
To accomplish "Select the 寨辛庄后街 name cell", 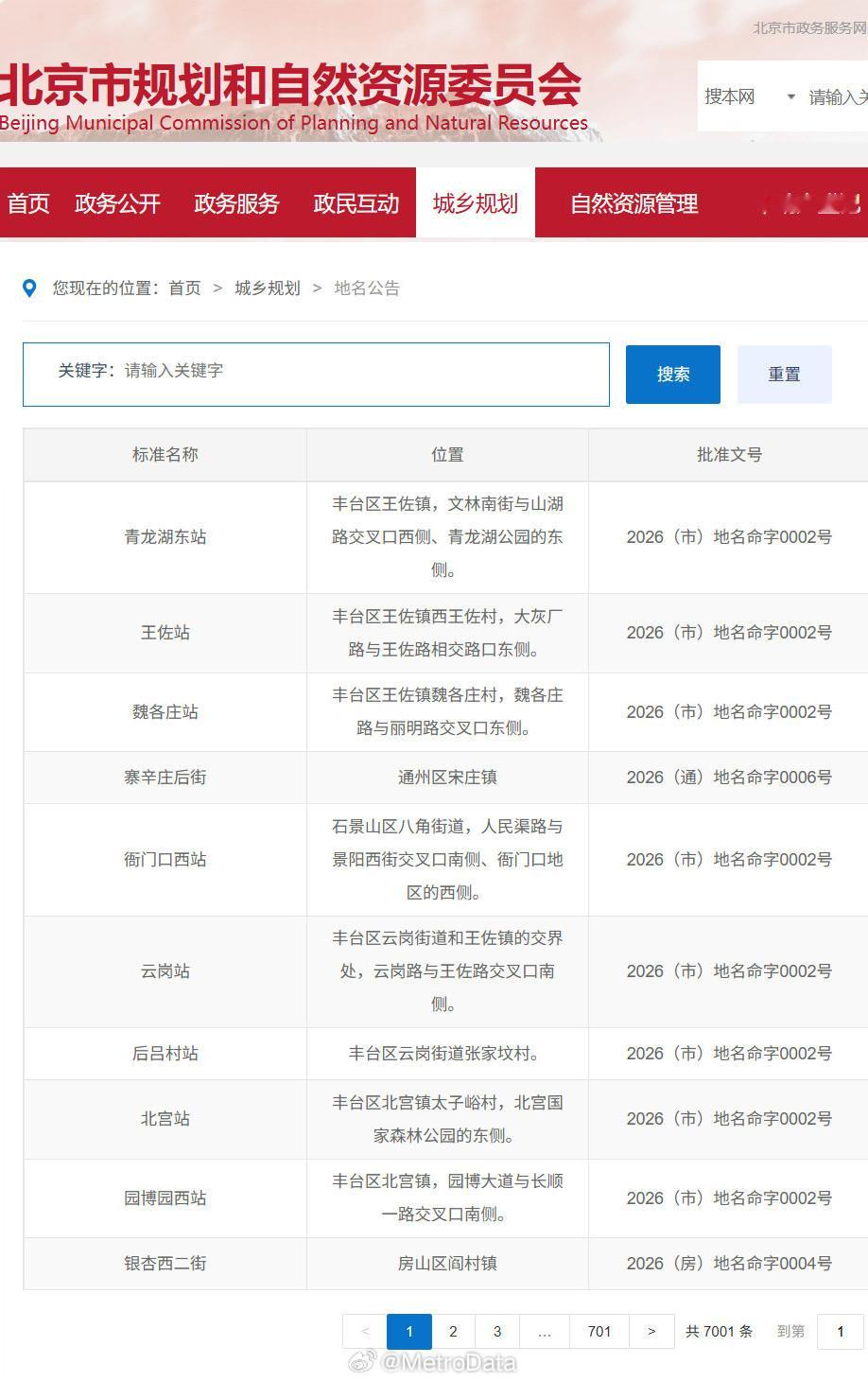I will coord(165,778).
